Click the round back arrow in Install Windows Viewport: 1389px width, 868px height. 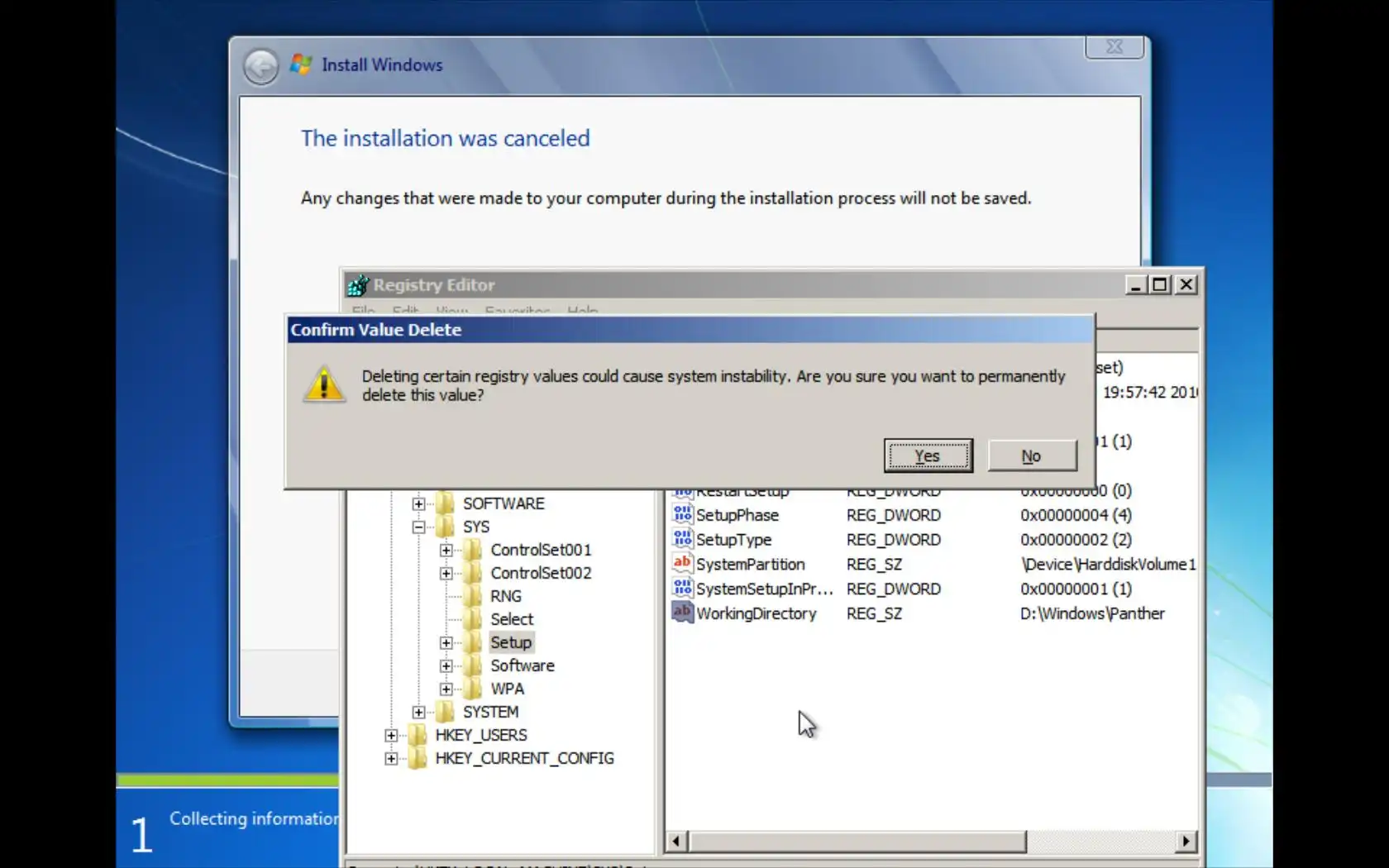pyautogui.click(x=261, y=67)
